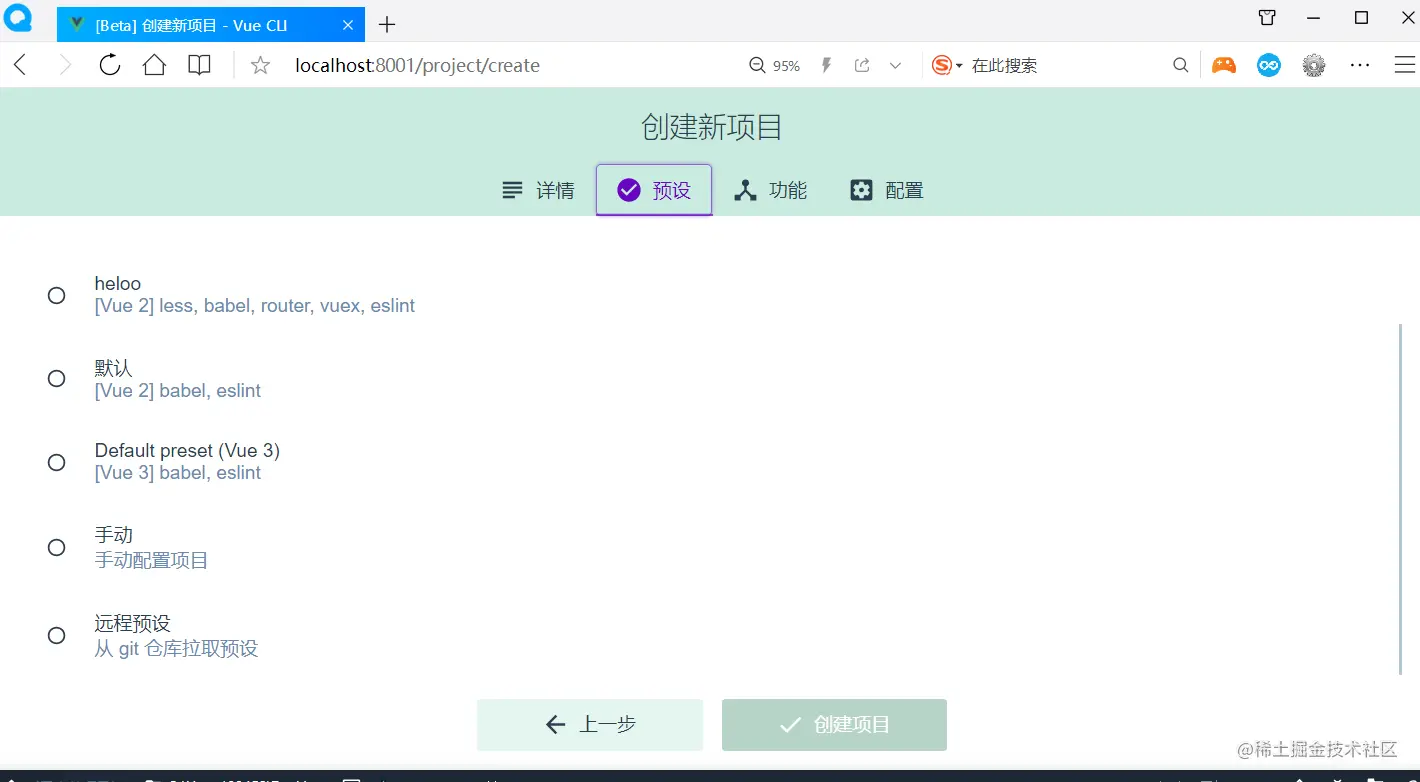This screenshot has width=1420, height=782.
Task: Click 'Default preset (Vue 3)' label text
Action: tap(187, 451)
